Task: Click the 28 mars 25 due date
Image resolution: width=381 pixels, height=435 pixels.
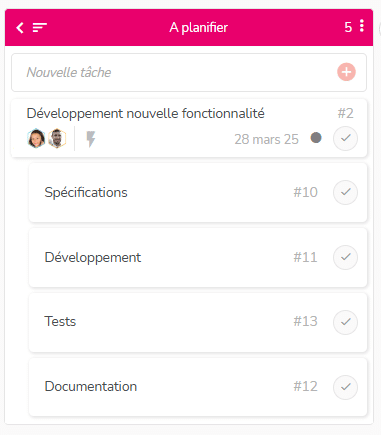Action: (266, 139)
